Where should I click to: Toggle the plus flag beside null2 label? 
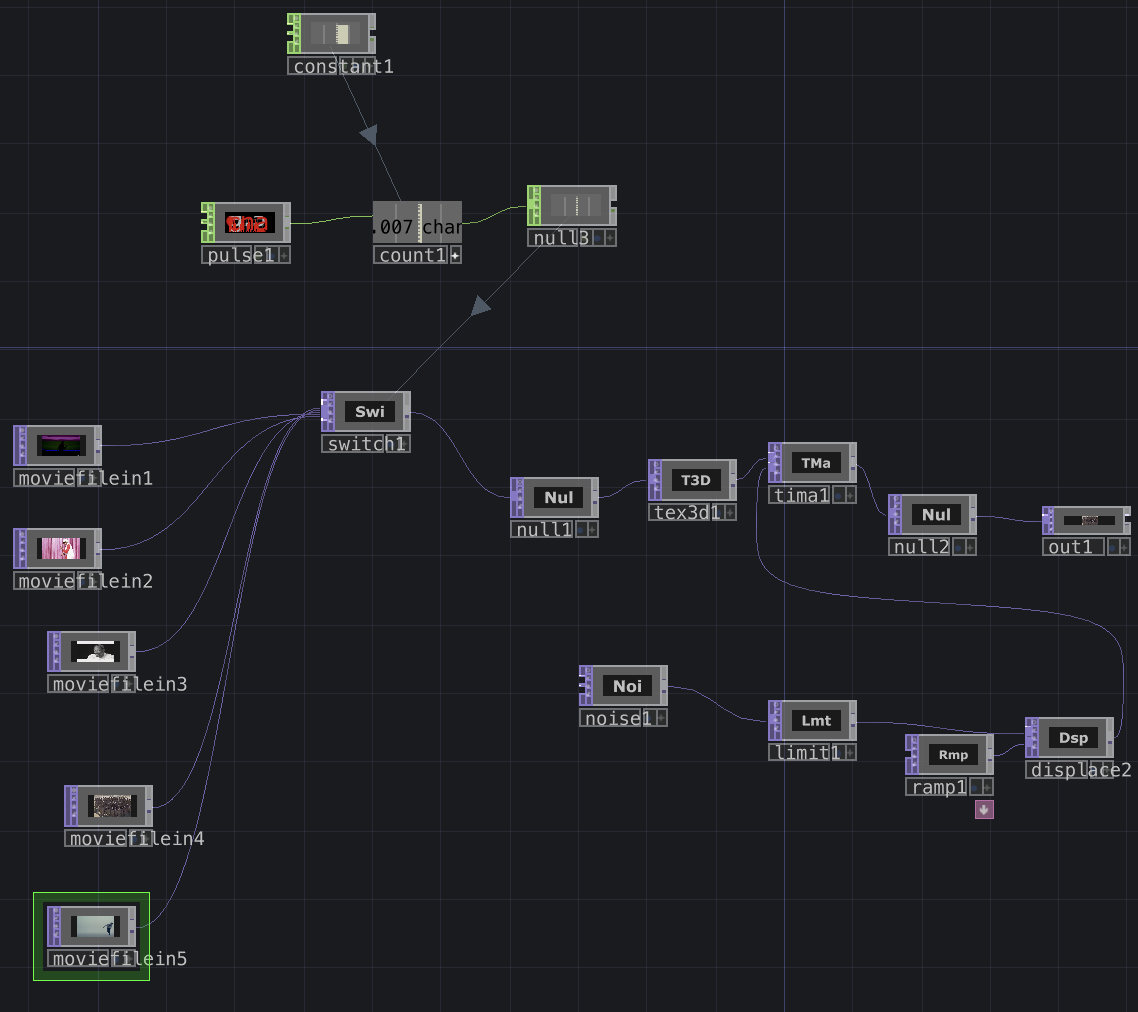(x=968, y=547)
